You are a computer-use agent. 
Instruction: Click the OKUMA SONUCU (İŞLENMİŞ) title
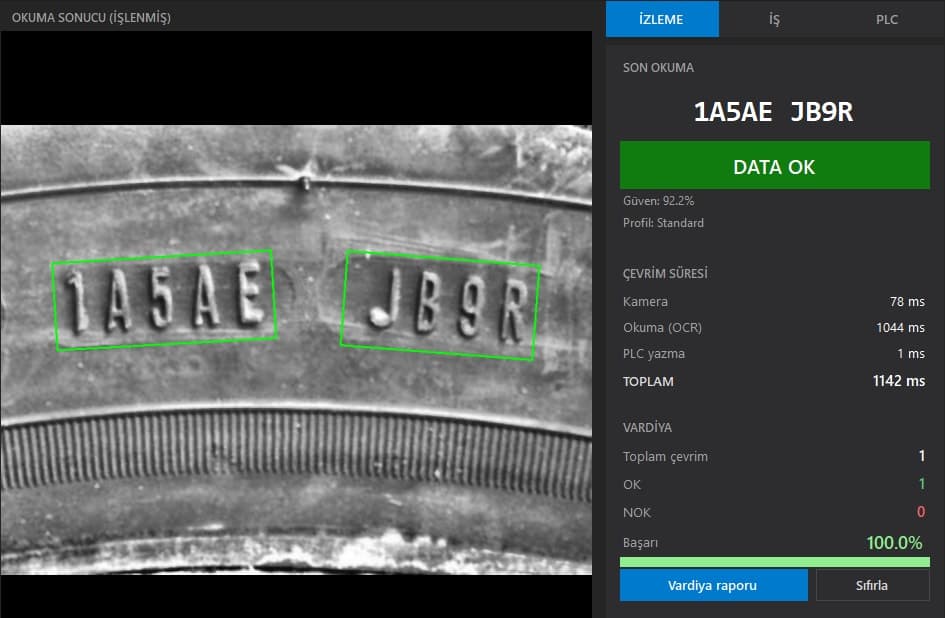click(x=91, y=17)
